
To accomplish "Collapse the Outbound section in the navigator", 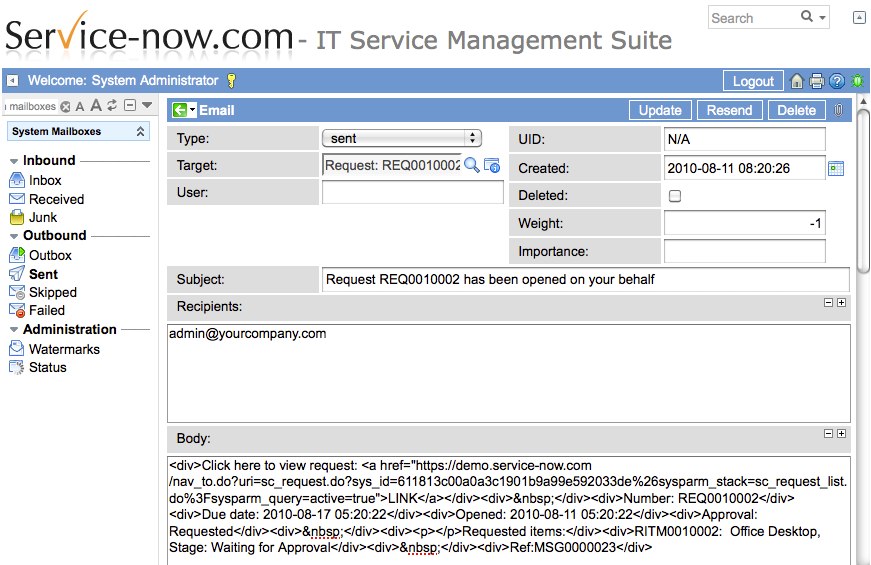I will click(x=14, y=236).
